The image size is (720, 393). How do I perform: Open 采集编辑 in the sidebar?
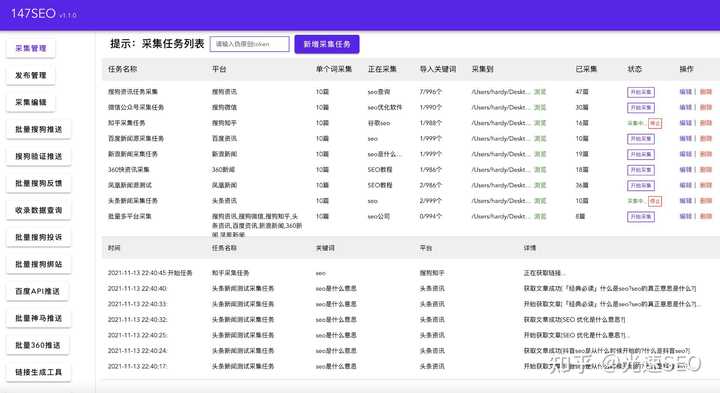click(x=31, y=102)
